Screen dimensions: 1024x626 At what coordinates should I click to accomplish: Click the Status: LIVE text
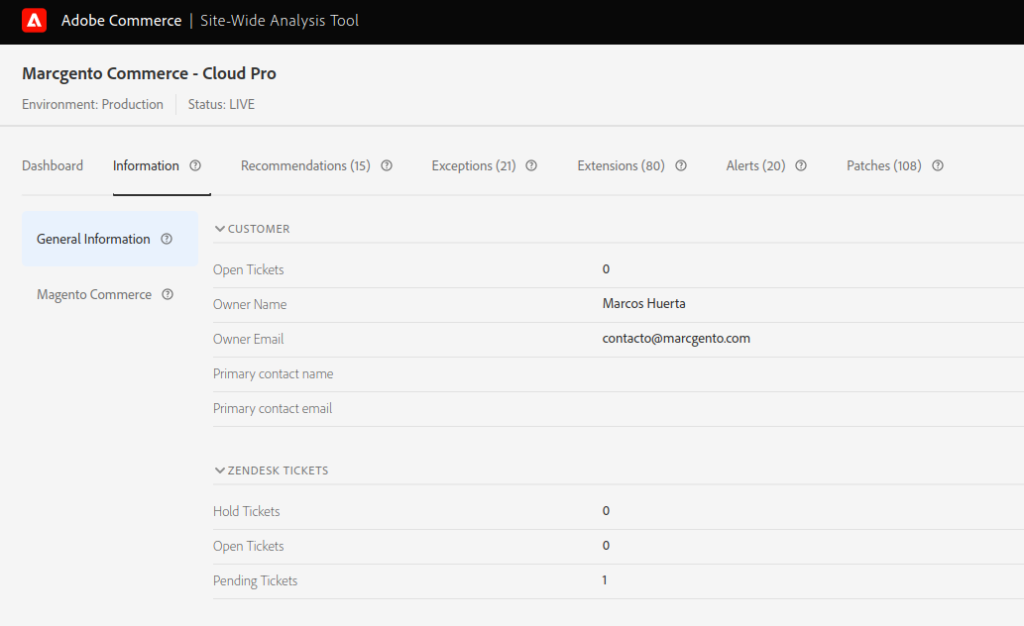pyautogui.click(x=221, y=104)
